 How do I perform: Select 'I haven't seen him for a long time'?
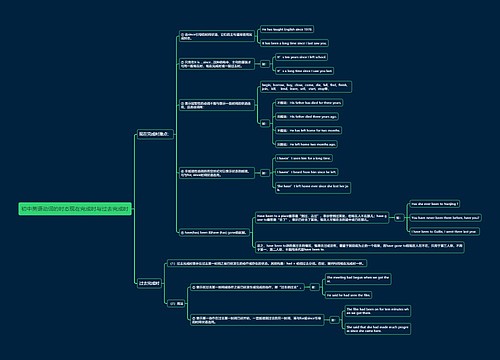pos(304,158)
